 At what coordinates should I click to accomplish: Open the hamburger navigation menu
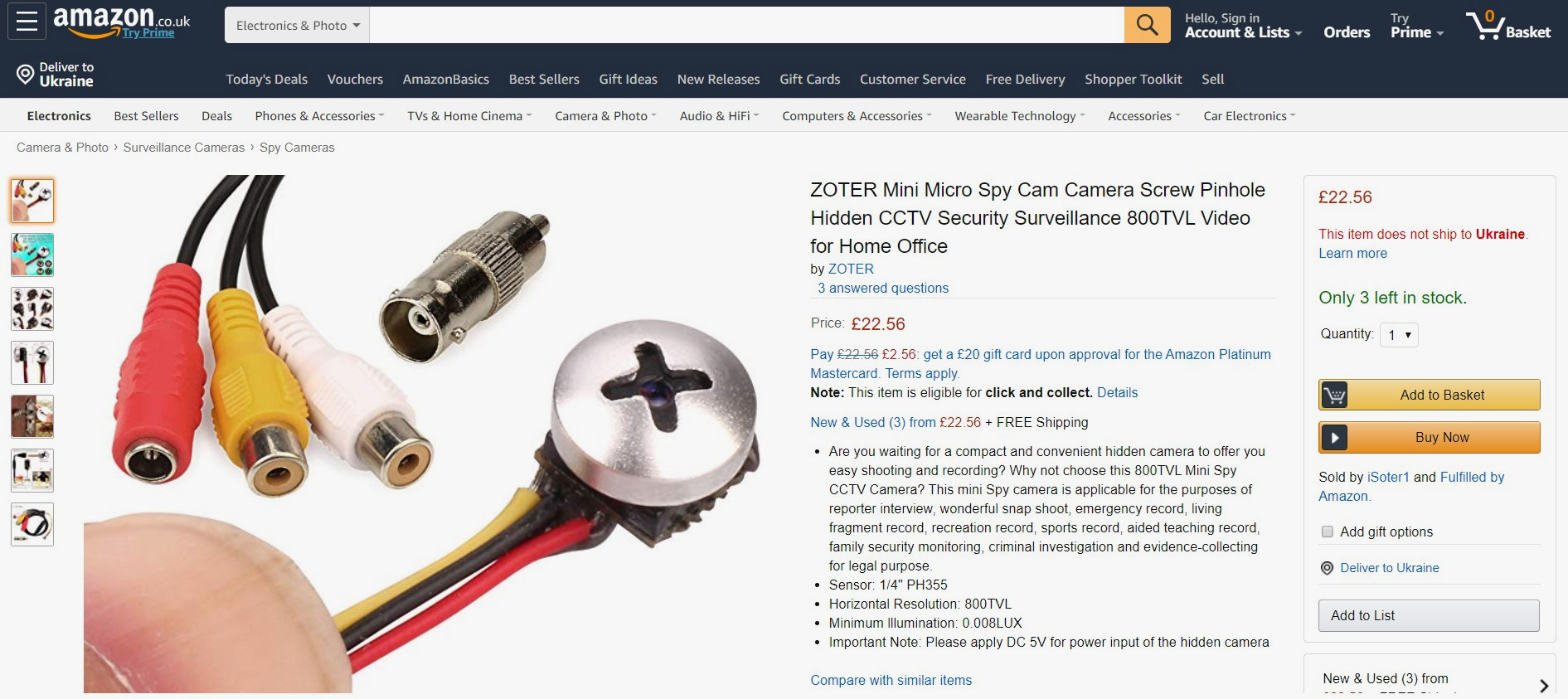[x=27, y=22]
